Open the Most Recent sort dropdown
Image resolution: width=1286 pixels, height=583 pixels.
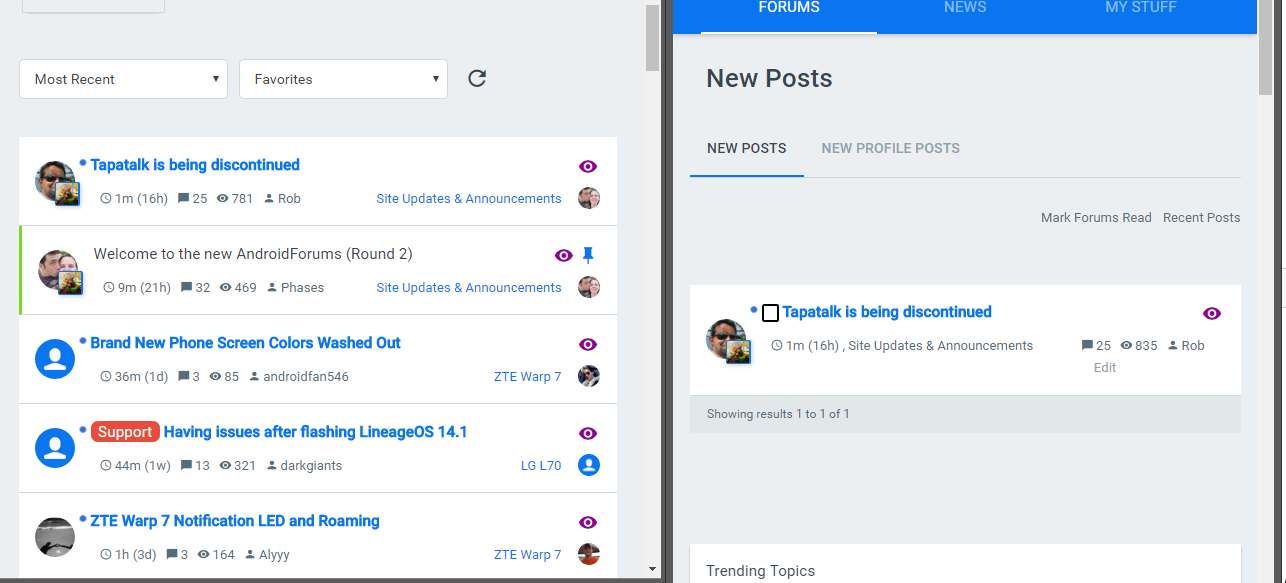pos(123,79)
